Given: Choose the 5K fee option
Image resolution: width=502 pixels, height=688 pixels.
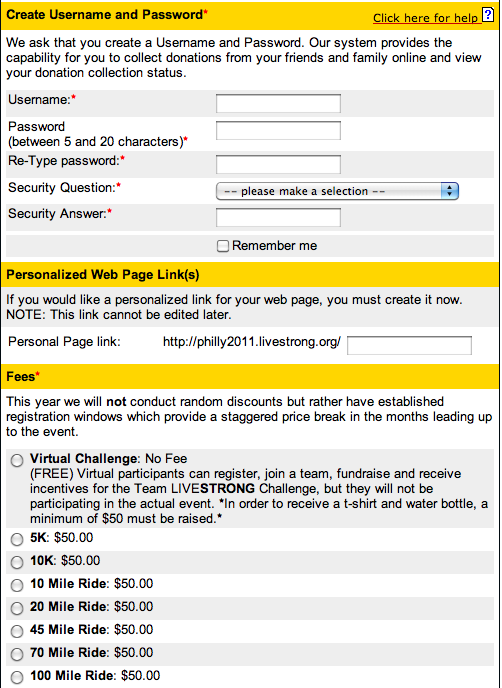Looking at the screenshot, I should [x=17, y=539].
